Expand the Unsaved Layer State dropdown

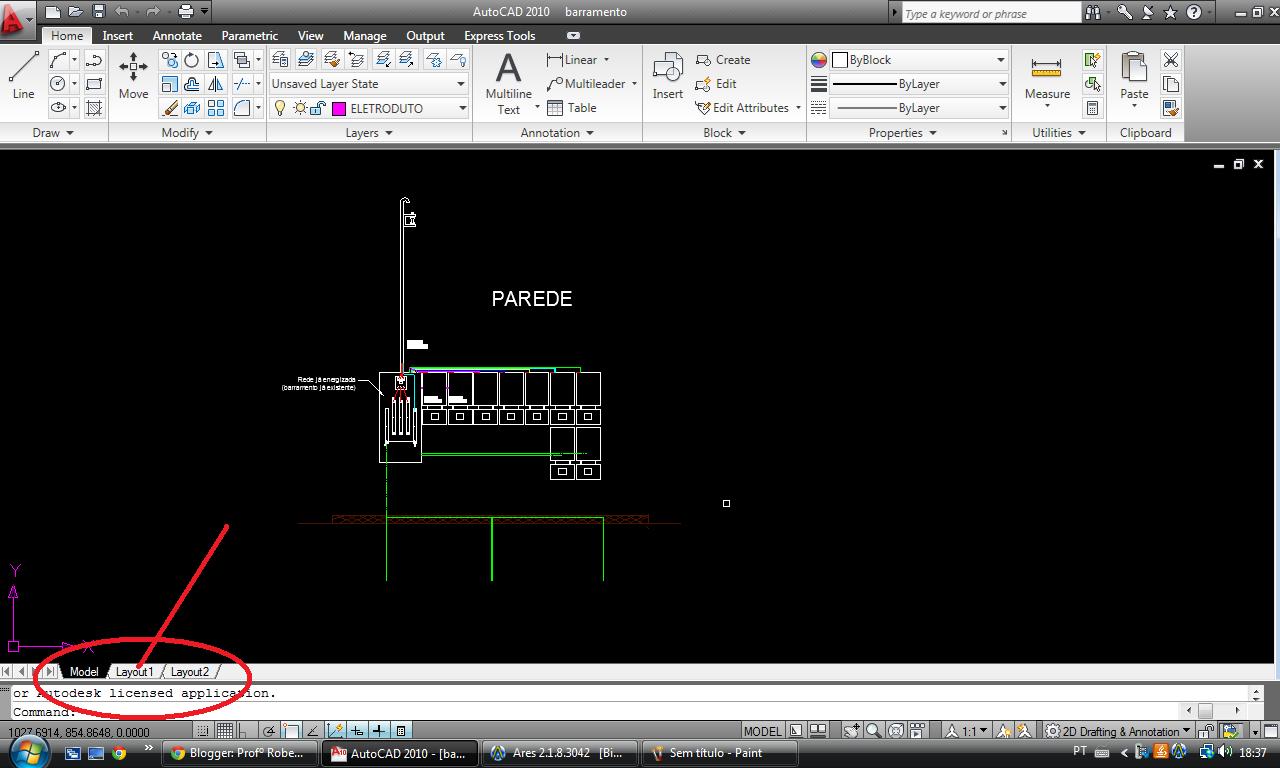(461, 84)
